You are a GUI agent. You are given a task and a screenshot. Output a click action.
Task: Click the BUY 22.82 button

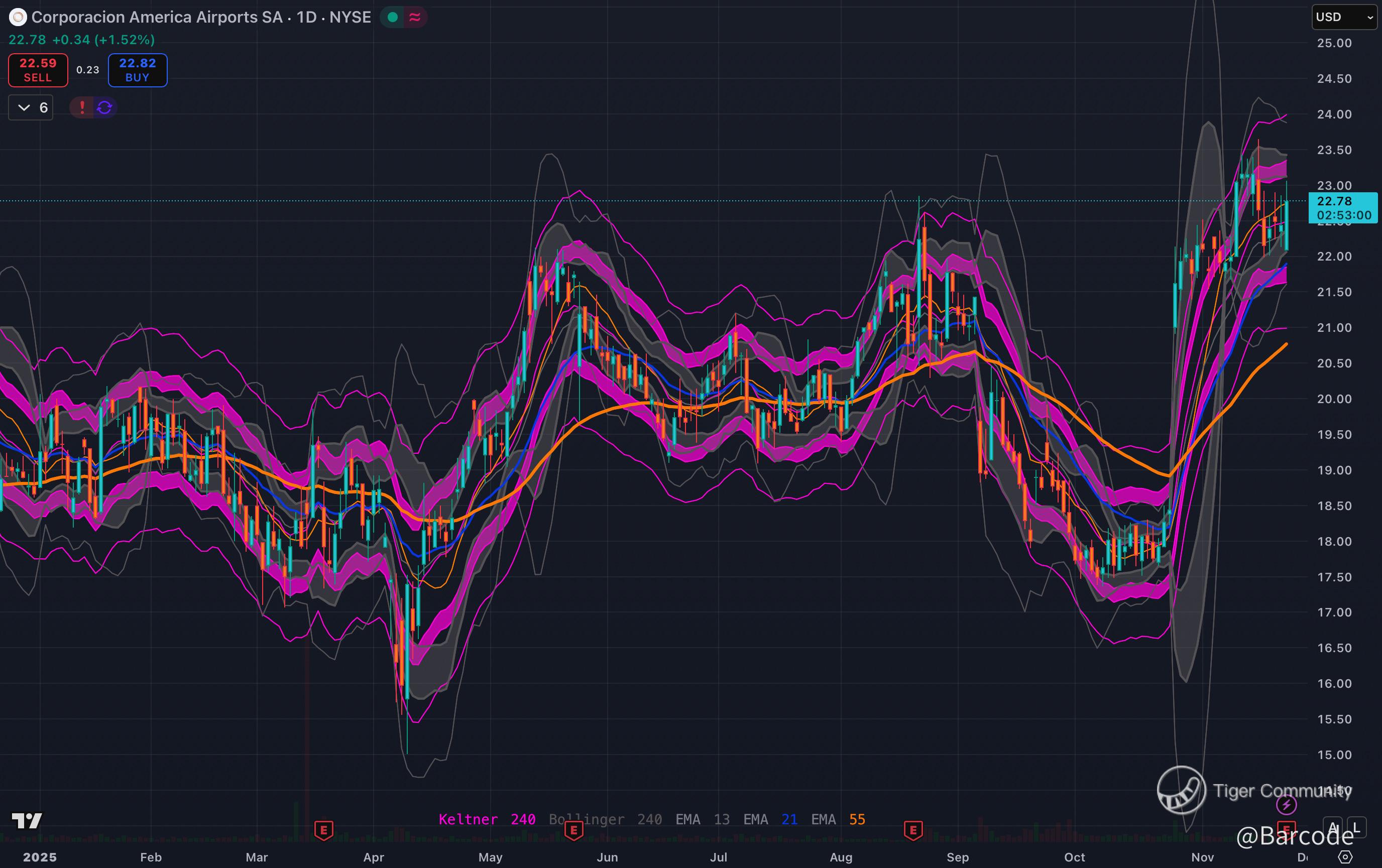point(138,70)
